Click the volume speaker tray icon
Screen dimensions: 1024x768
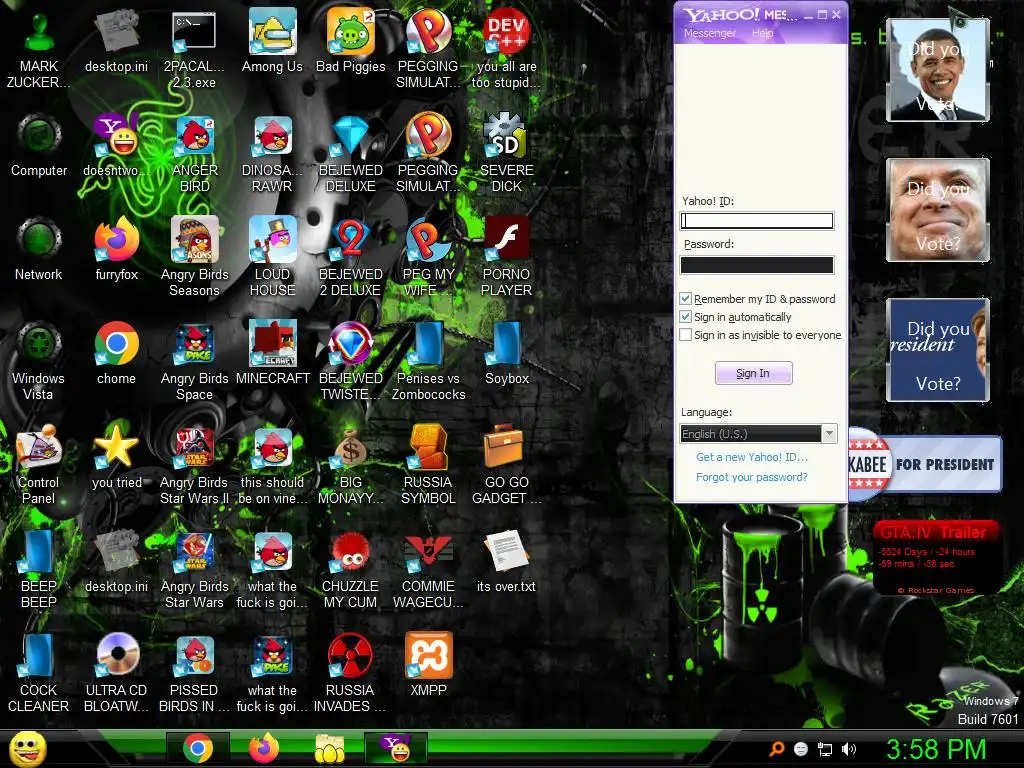click(x=848, y=749)
